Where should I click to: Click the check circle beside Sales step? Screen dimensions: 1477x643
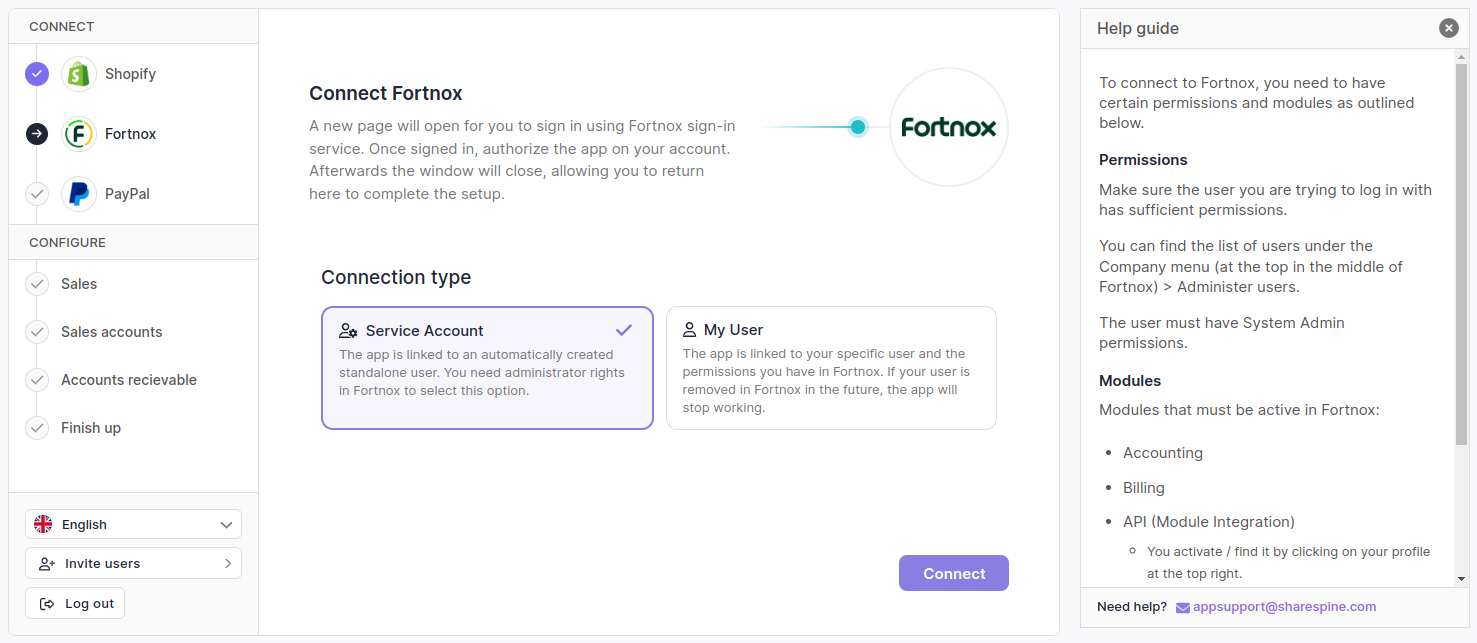point(37,284)
